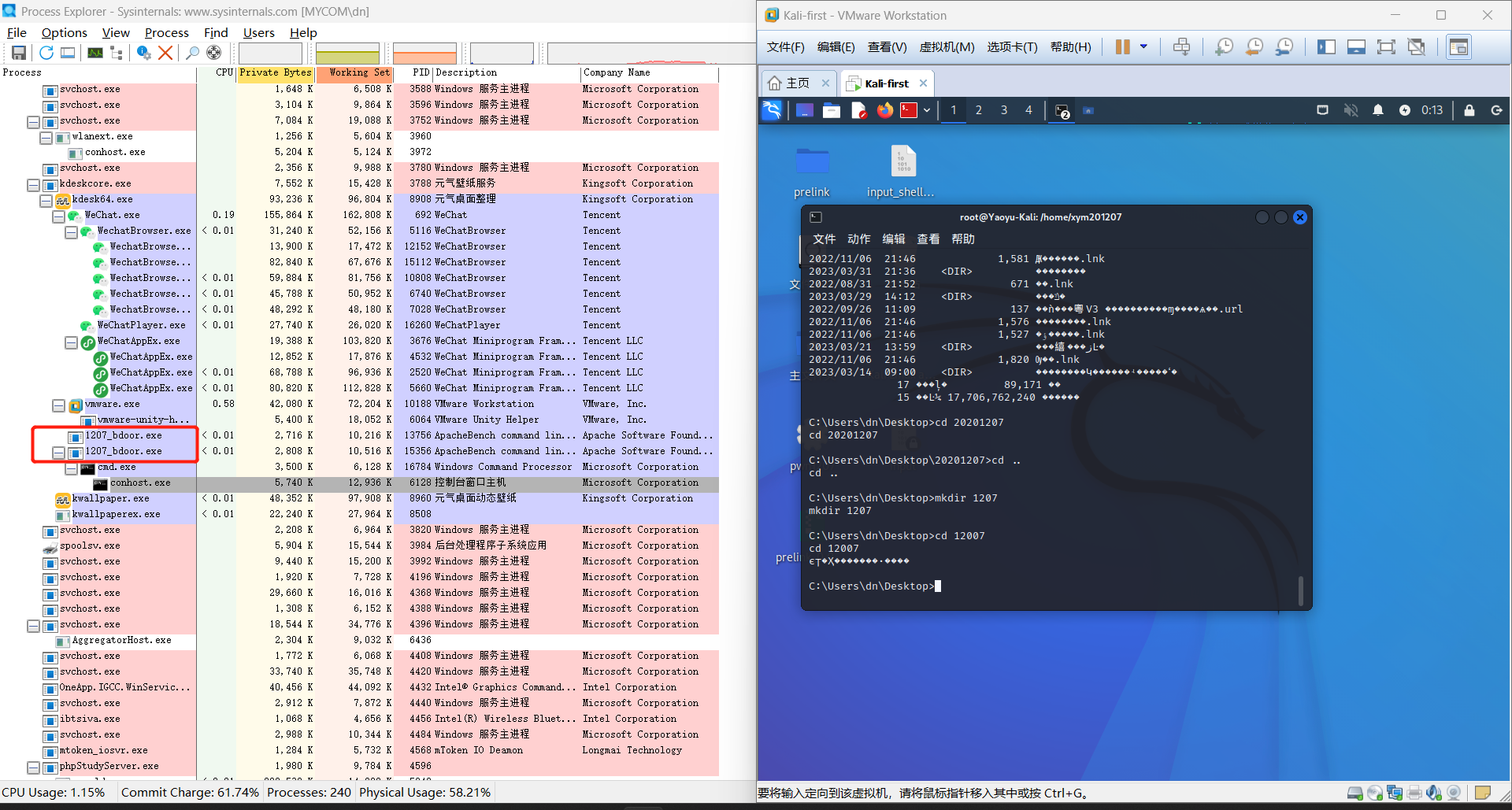Click VMware console view icon
Image resolution: width=1512 pixels, height=810 pixels.
(x=1458, y=47)
